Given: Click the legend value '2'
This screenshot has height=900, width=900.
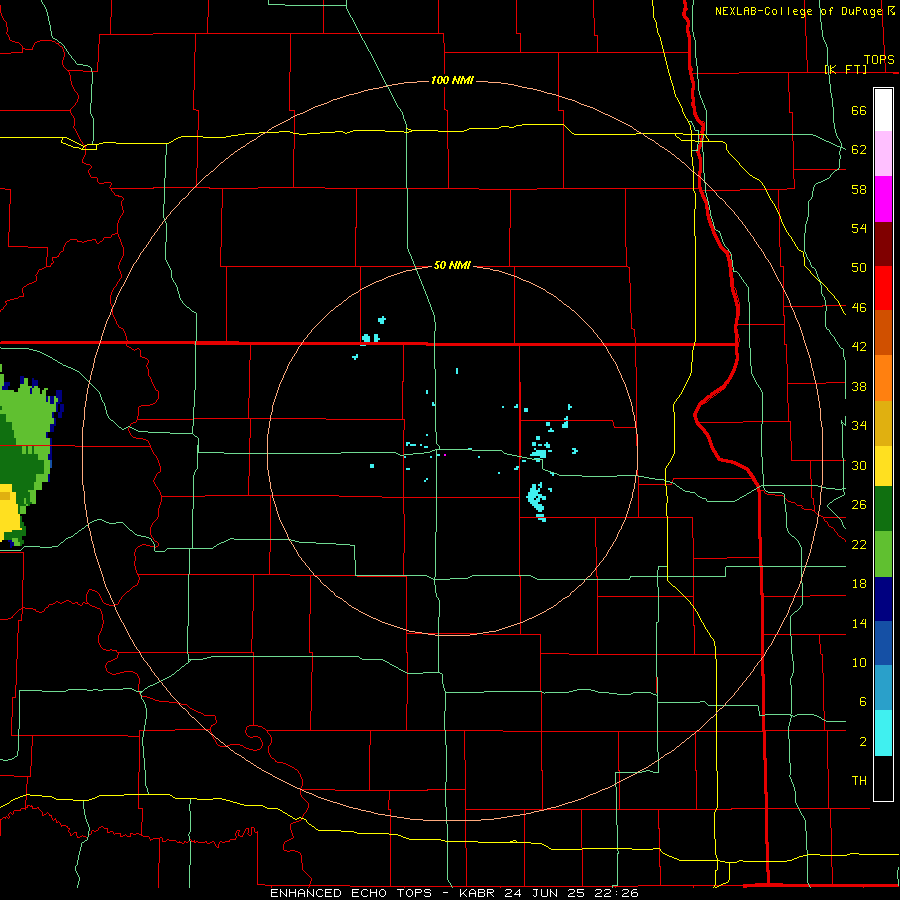Looking at the screenshot, I should coord(862,742).
